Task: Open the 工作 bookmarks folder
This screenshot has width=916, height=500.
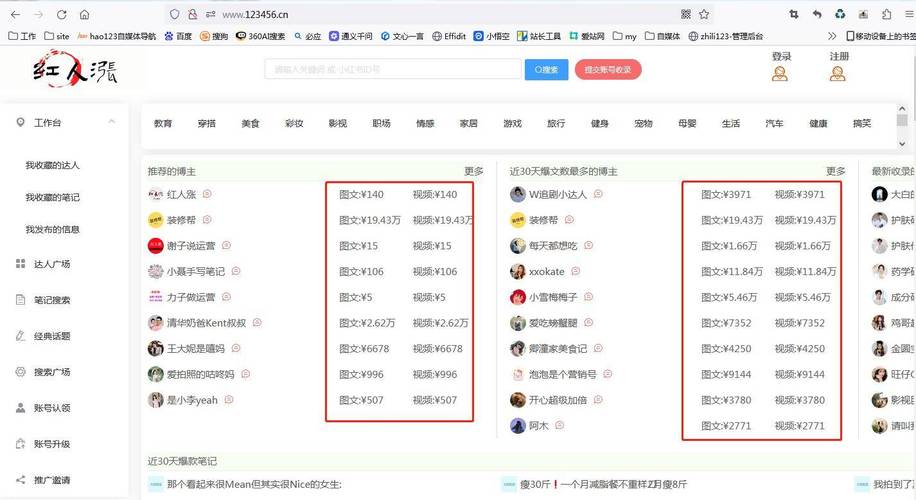Action: point(22,36)
